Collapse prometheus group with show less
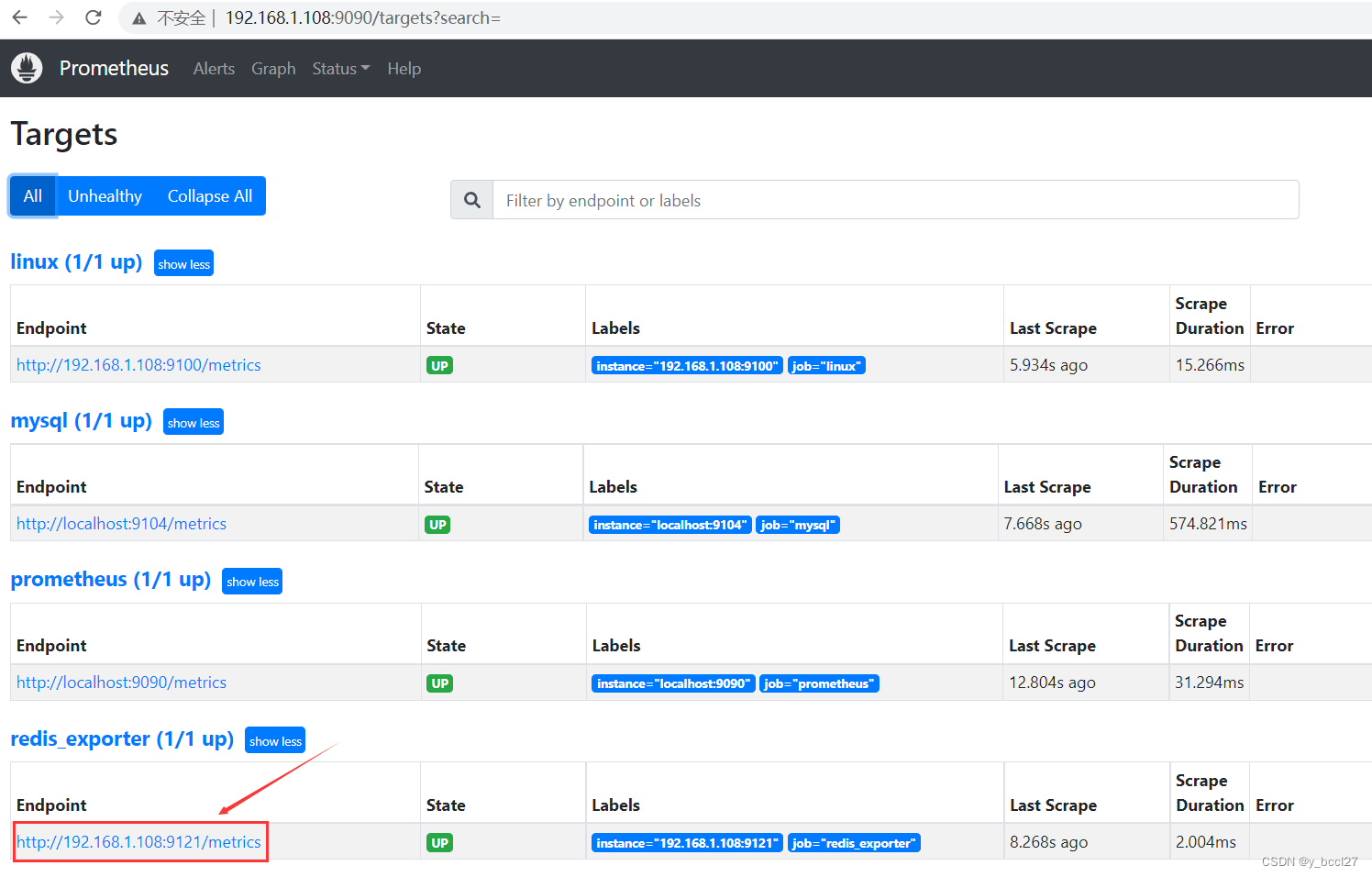Screen dimensions: 1372x877 coord(252,581)
